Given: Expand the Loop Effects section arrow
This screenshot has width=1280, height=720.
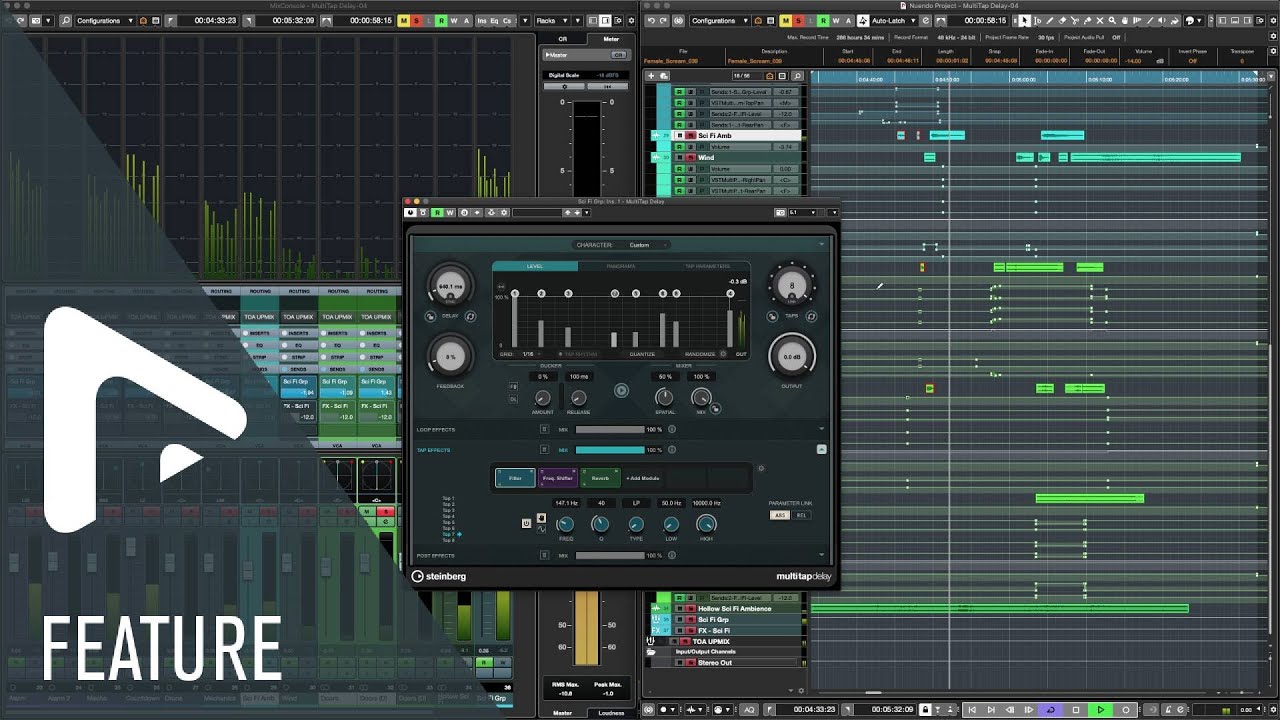Looking at the screenshot, I should point(821,428).
